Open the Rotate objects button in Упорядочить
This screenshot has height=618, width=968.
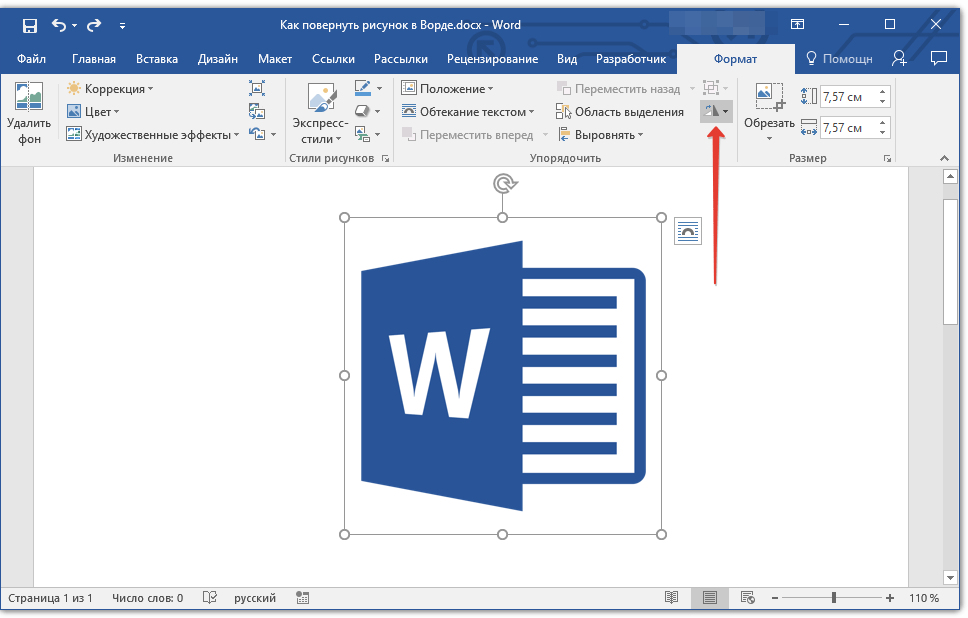(x=716, y=112)
